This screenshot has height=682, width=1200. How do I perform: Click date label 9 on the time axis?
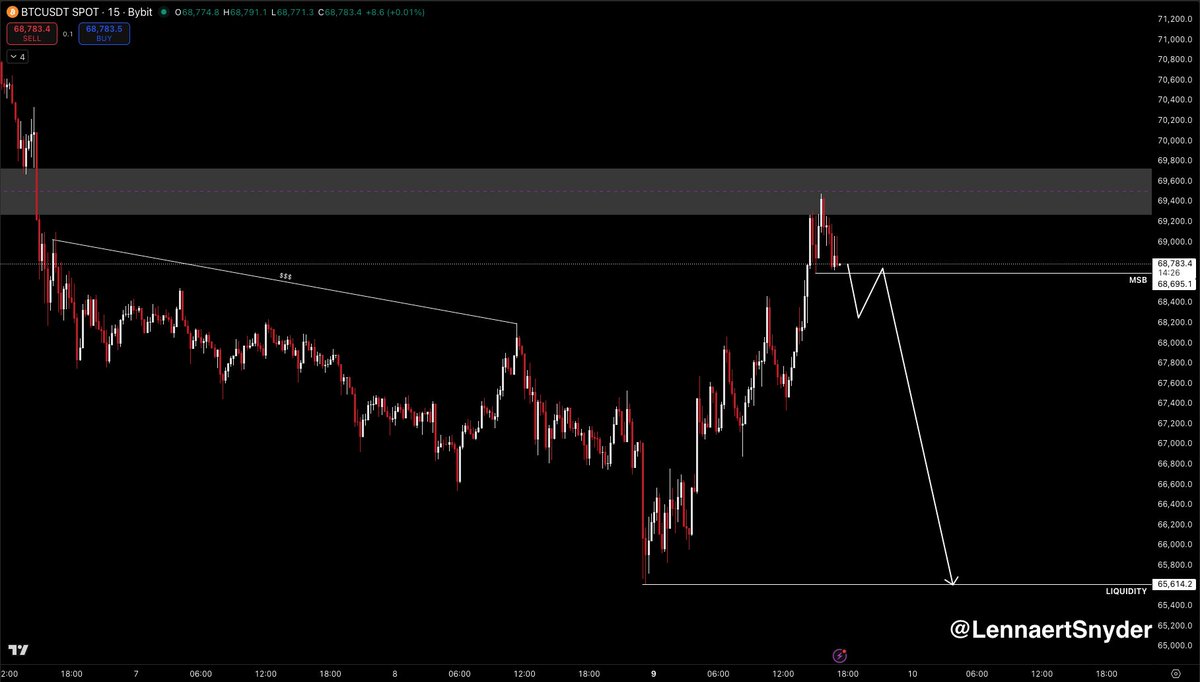pos(653,674)
